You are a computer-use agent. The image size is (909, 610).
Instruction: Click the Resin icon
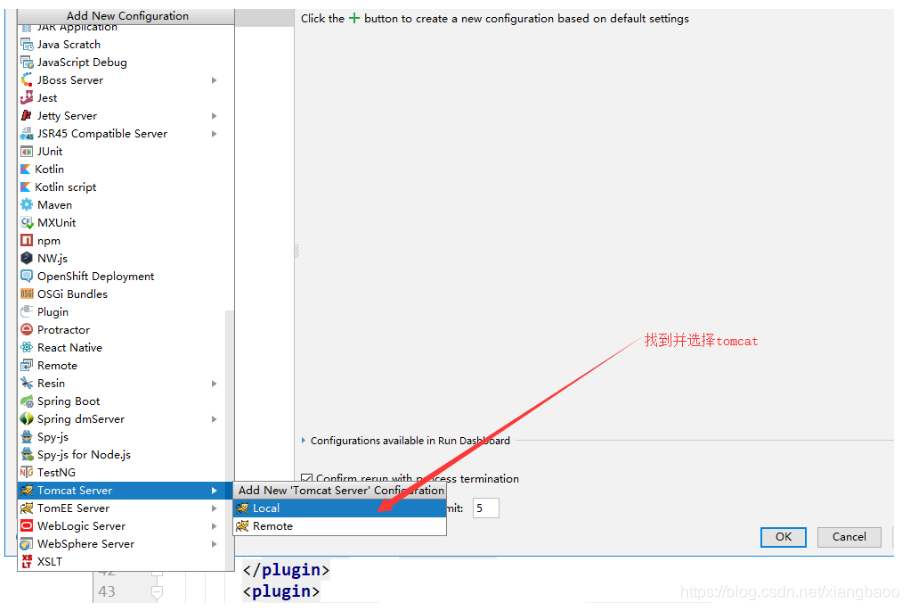[x=27, y=384]
